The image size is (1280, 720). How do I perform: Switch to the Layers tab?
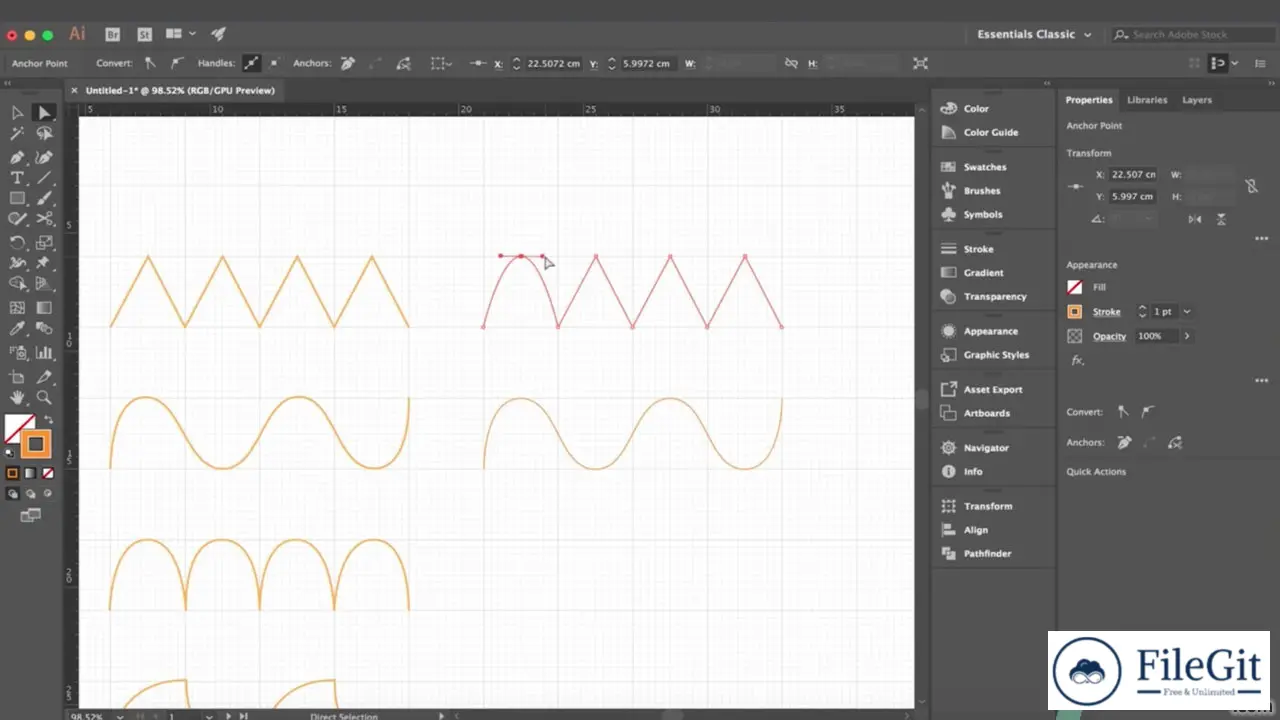point(1197,100)
